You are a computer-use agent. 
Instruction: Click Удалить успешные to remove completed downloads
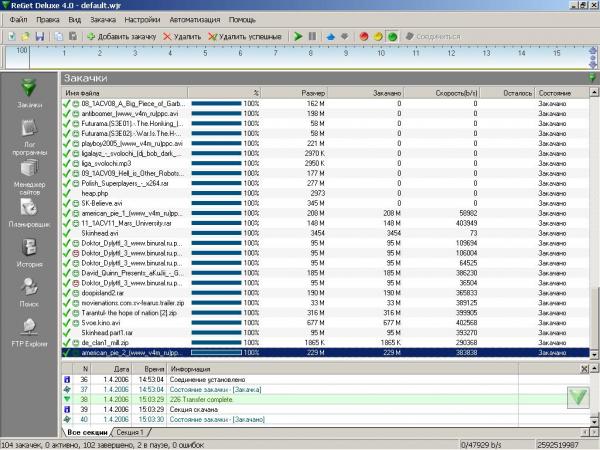click(245, 36)
